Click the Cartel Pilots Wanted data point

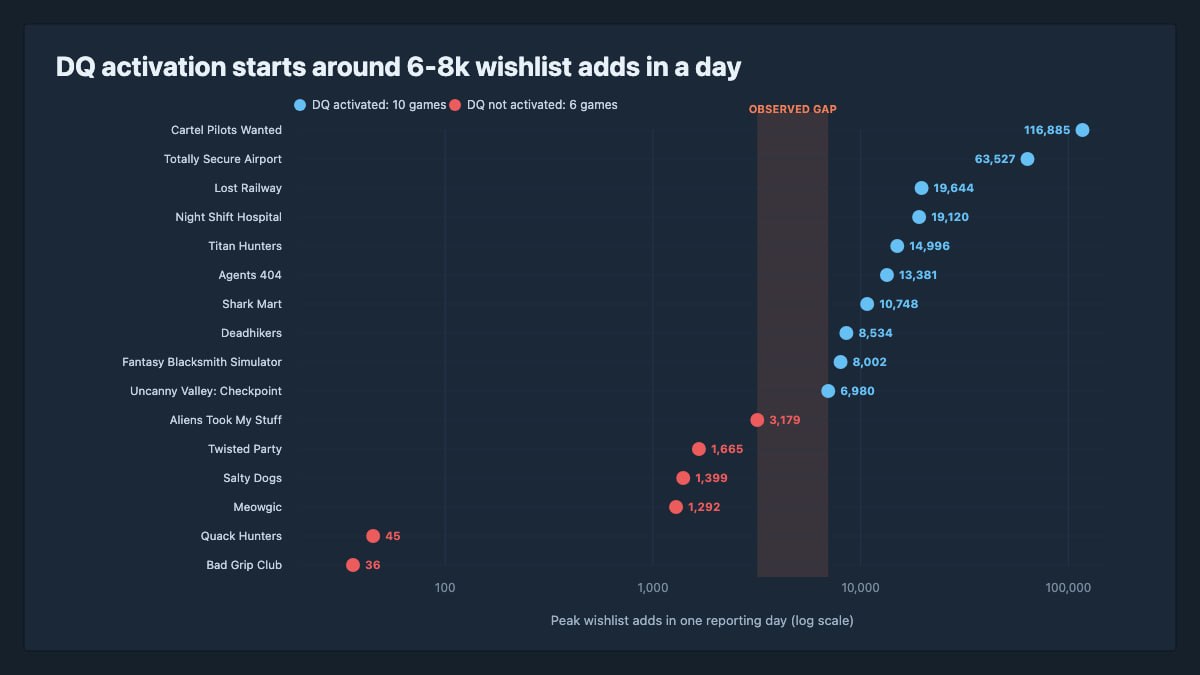click(x=1082, y=130)
